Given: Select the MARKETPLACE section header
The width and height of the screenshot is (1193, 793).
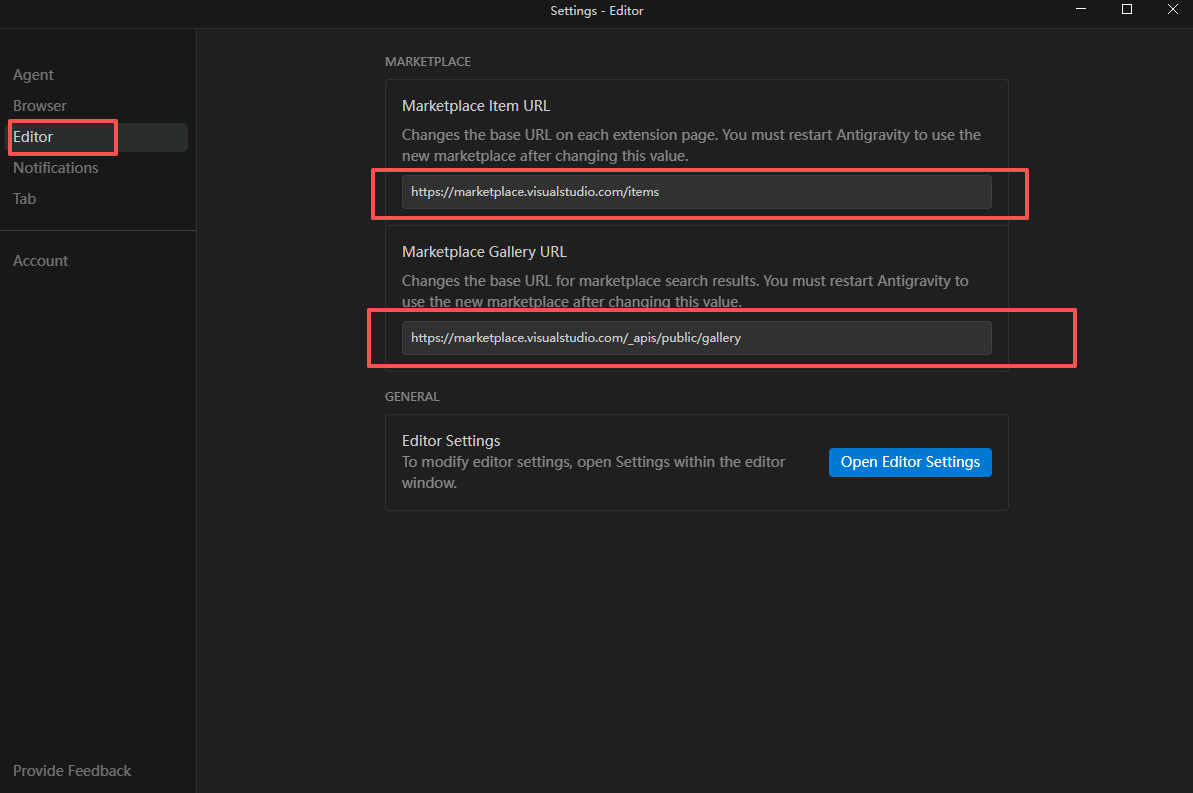Looking at the screenshot, I should coord(428,61).
